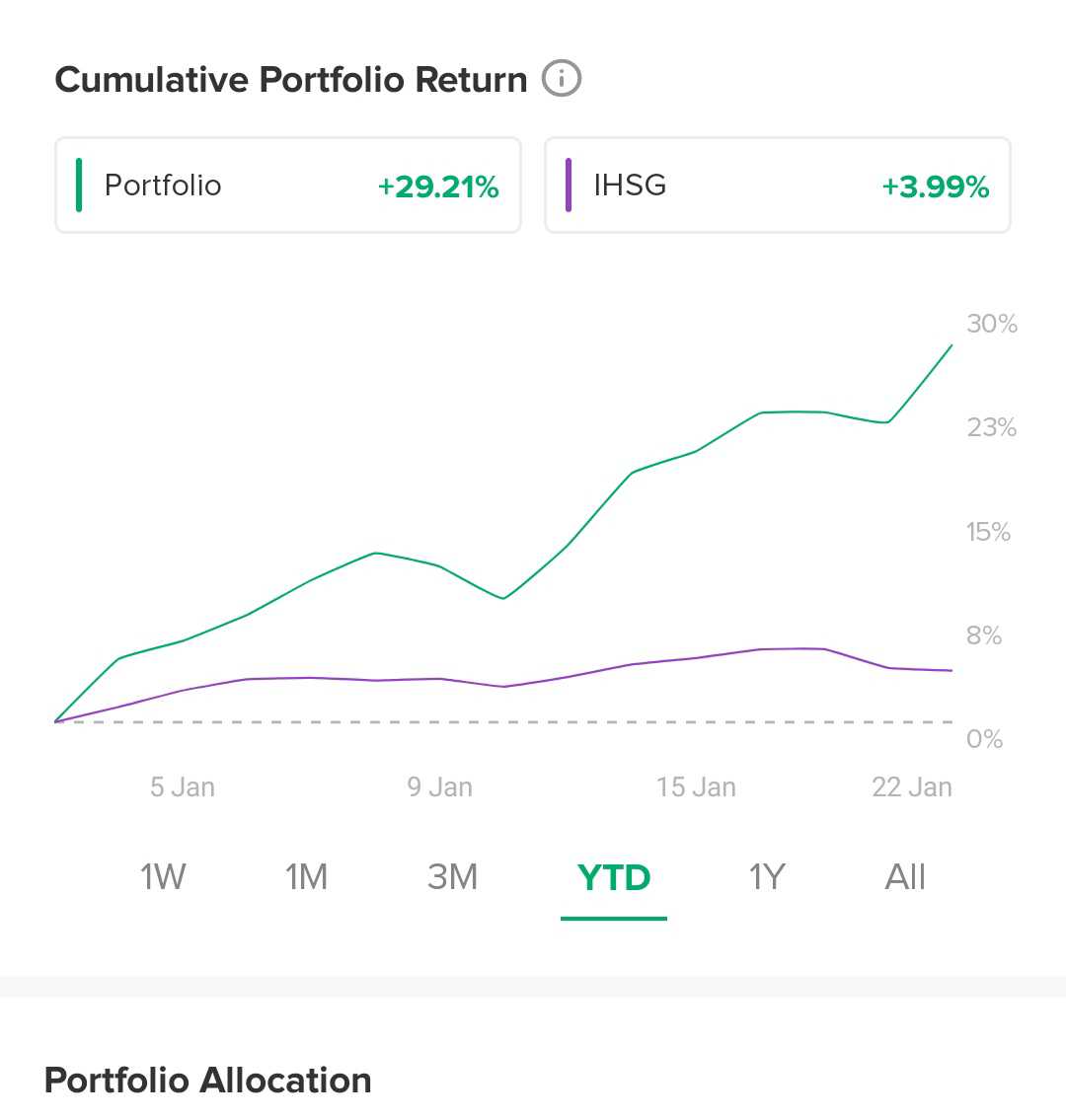The height and width of the screenshot is (1120, 1066).
Task: Select the YTD time range tab
Action: tap(614, 877)
